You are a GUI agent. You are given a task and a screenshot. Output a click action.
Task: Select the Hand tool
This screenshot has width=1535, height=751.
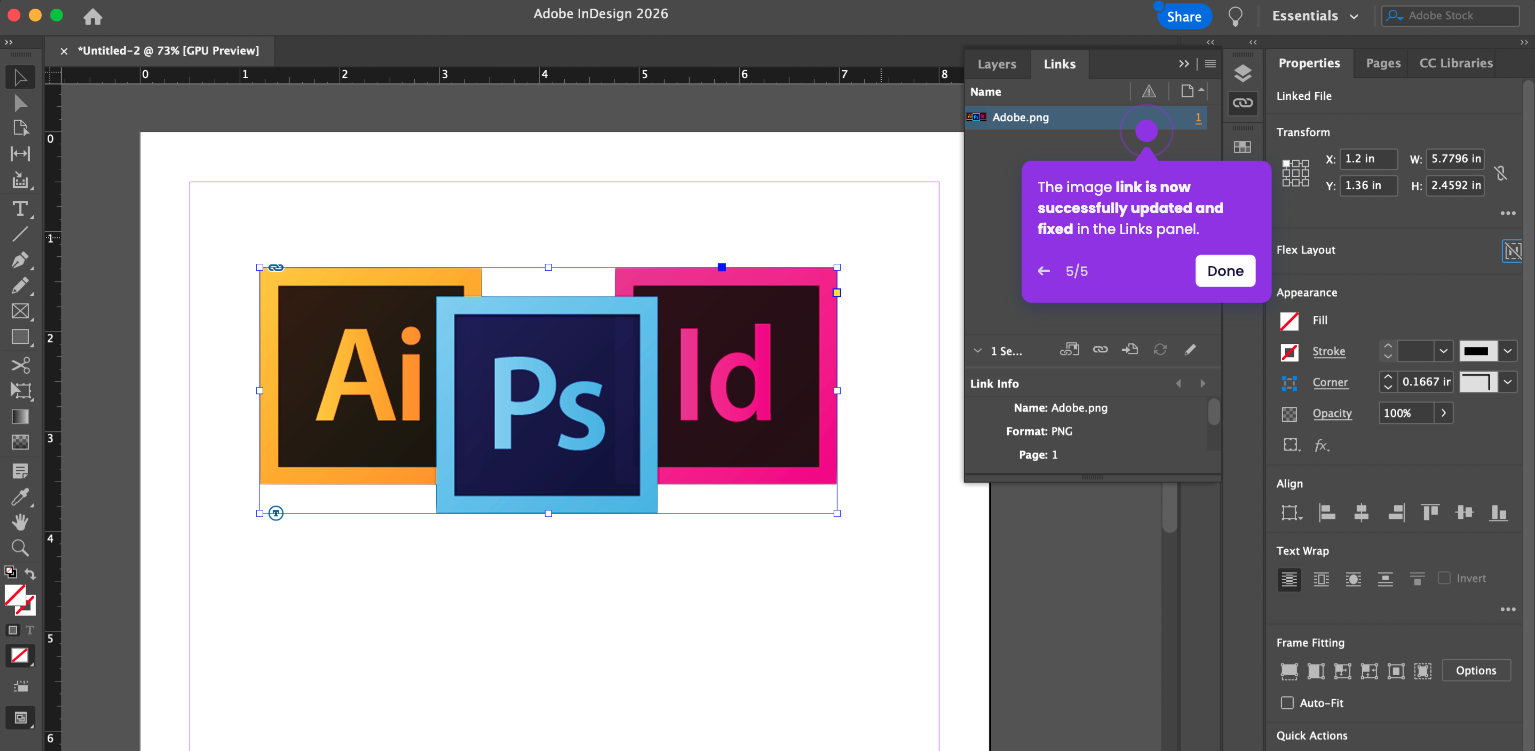(20, 522)
